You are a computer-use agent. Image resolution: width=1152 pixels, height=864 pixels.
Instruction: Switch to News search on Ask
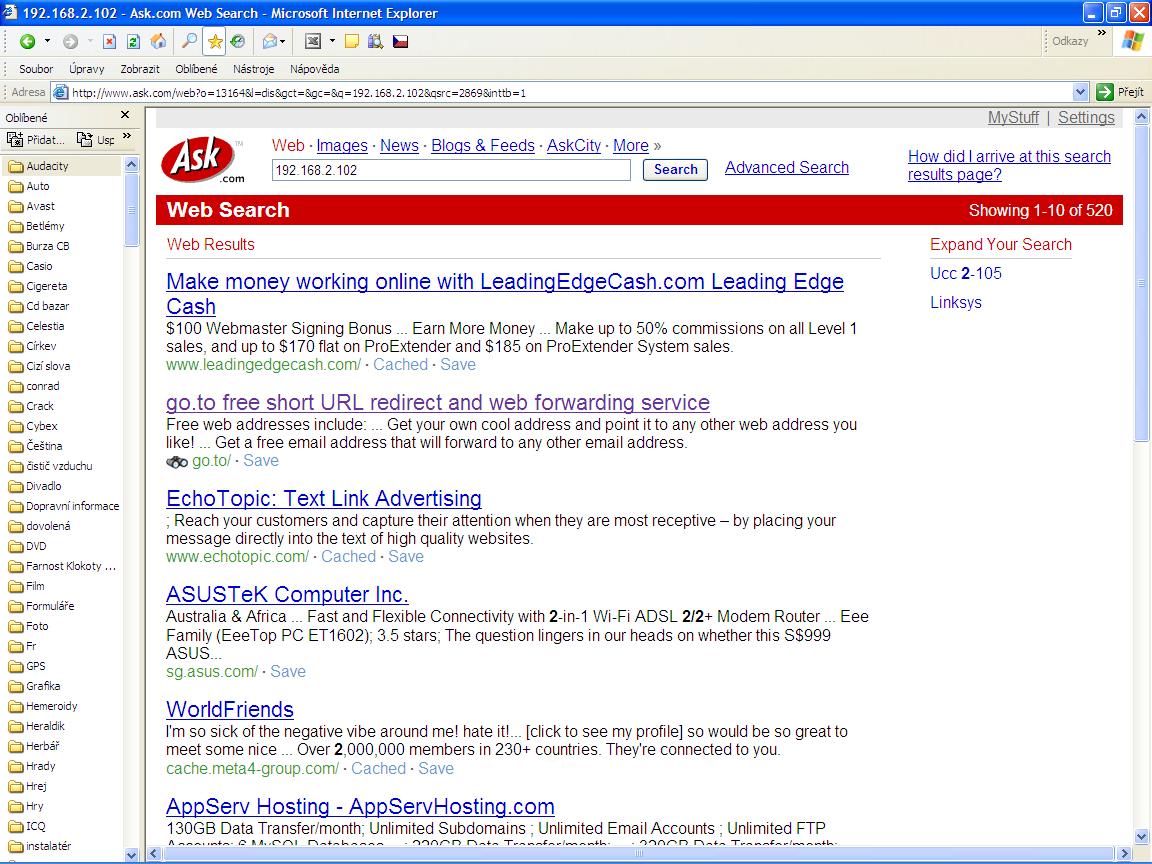click(x=399, y=145)
